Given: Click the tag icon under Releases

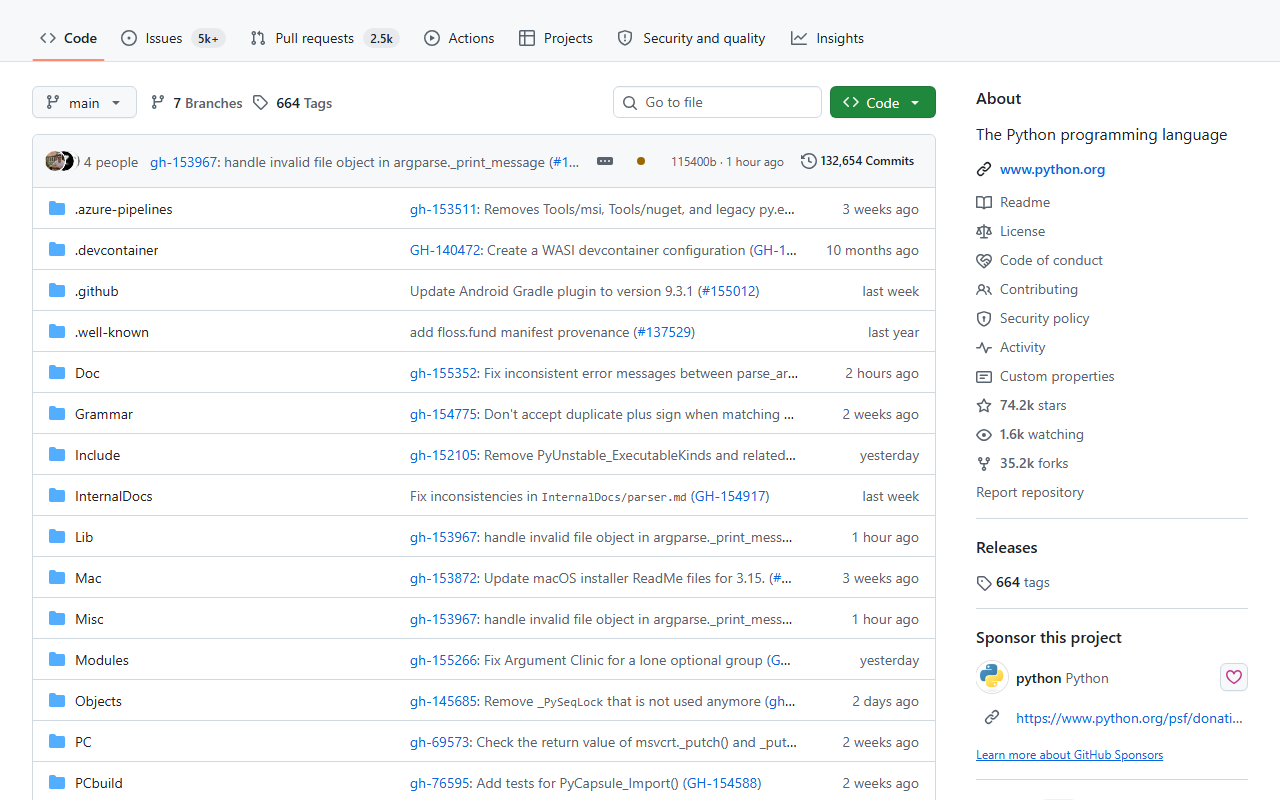Looking at the screenshot, I should 984,583.
